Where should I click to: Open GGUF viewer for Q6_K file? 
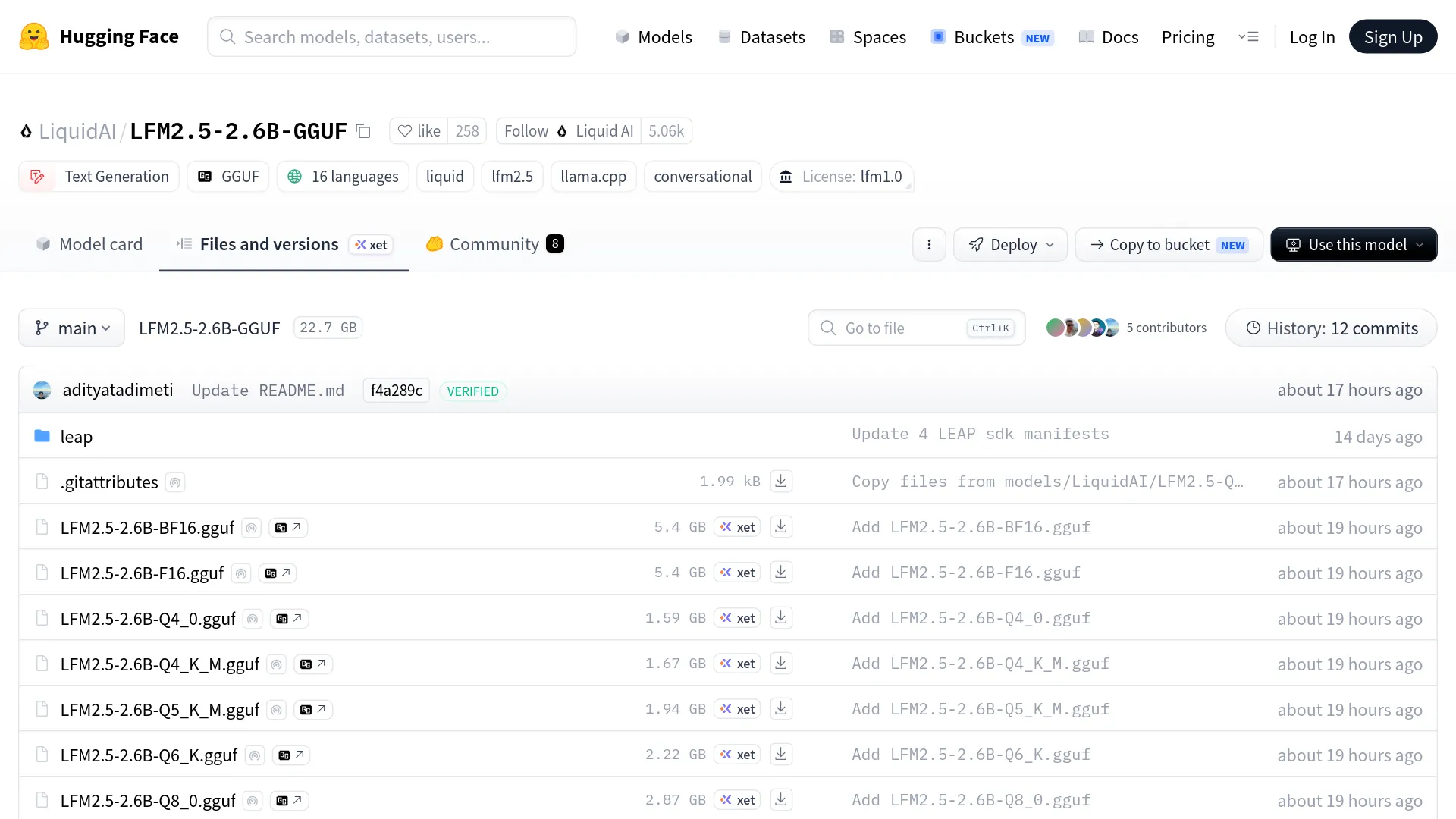click(x=291, y=755)
